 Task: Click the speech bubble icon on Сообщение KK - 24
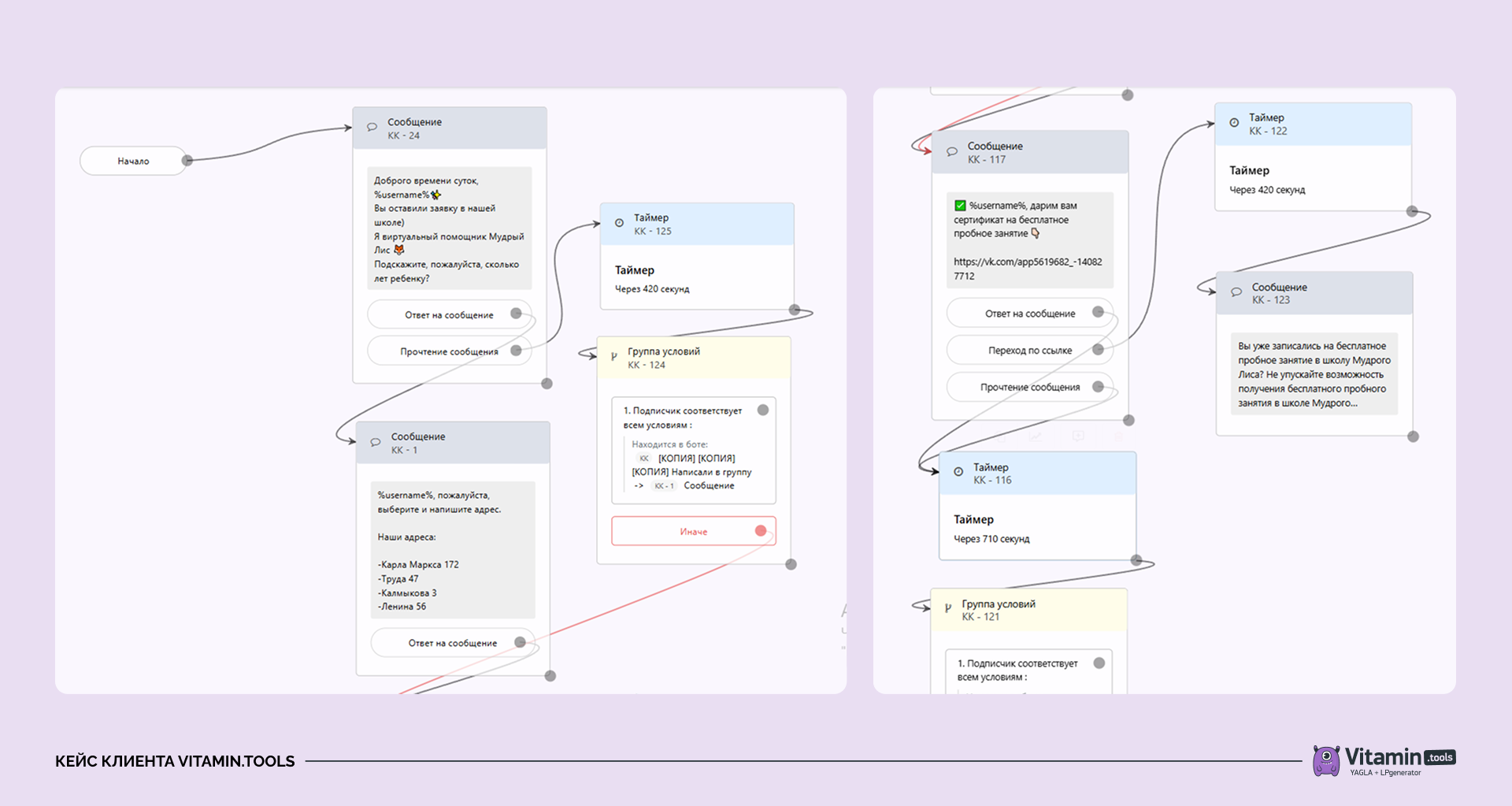point(372,127)
